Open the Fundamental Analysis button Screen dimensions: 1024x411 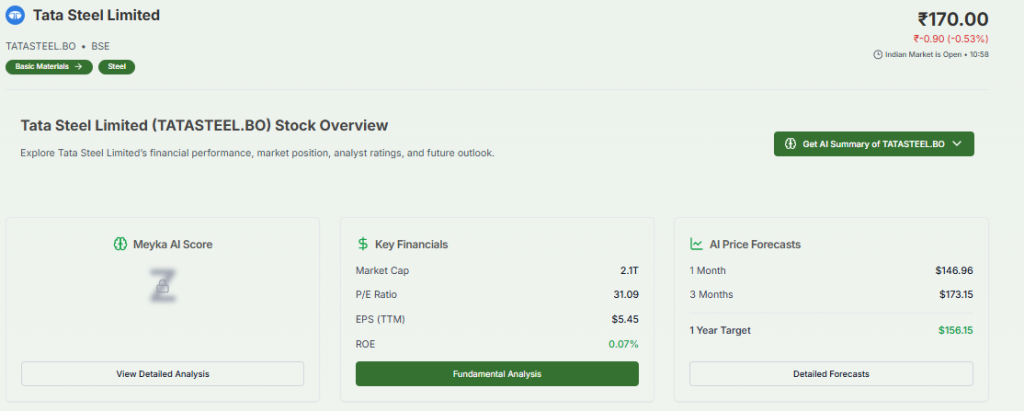[497, 374]
